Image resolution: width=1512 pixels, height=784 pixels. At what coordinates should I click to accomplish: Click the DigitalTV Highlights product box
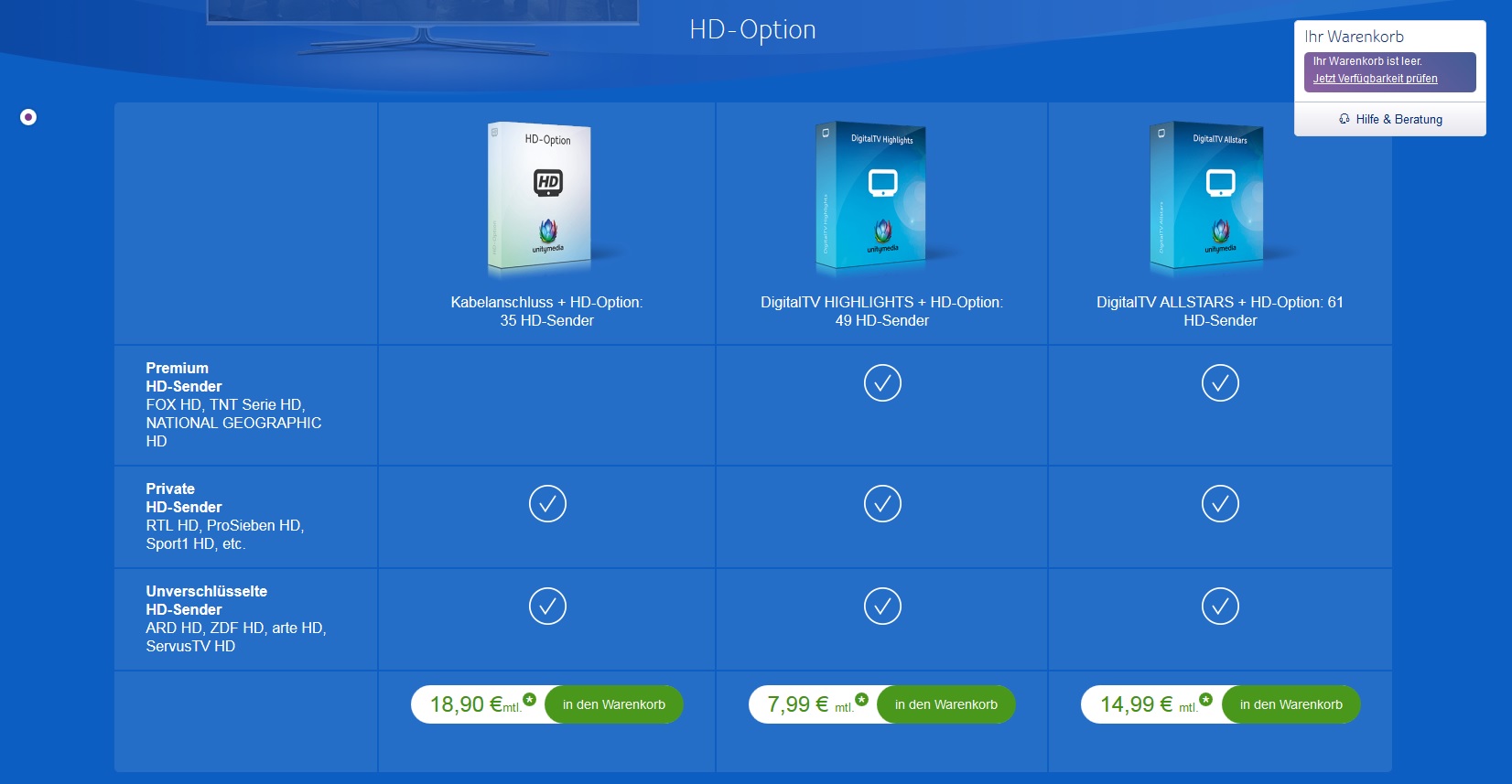point(873,199)
